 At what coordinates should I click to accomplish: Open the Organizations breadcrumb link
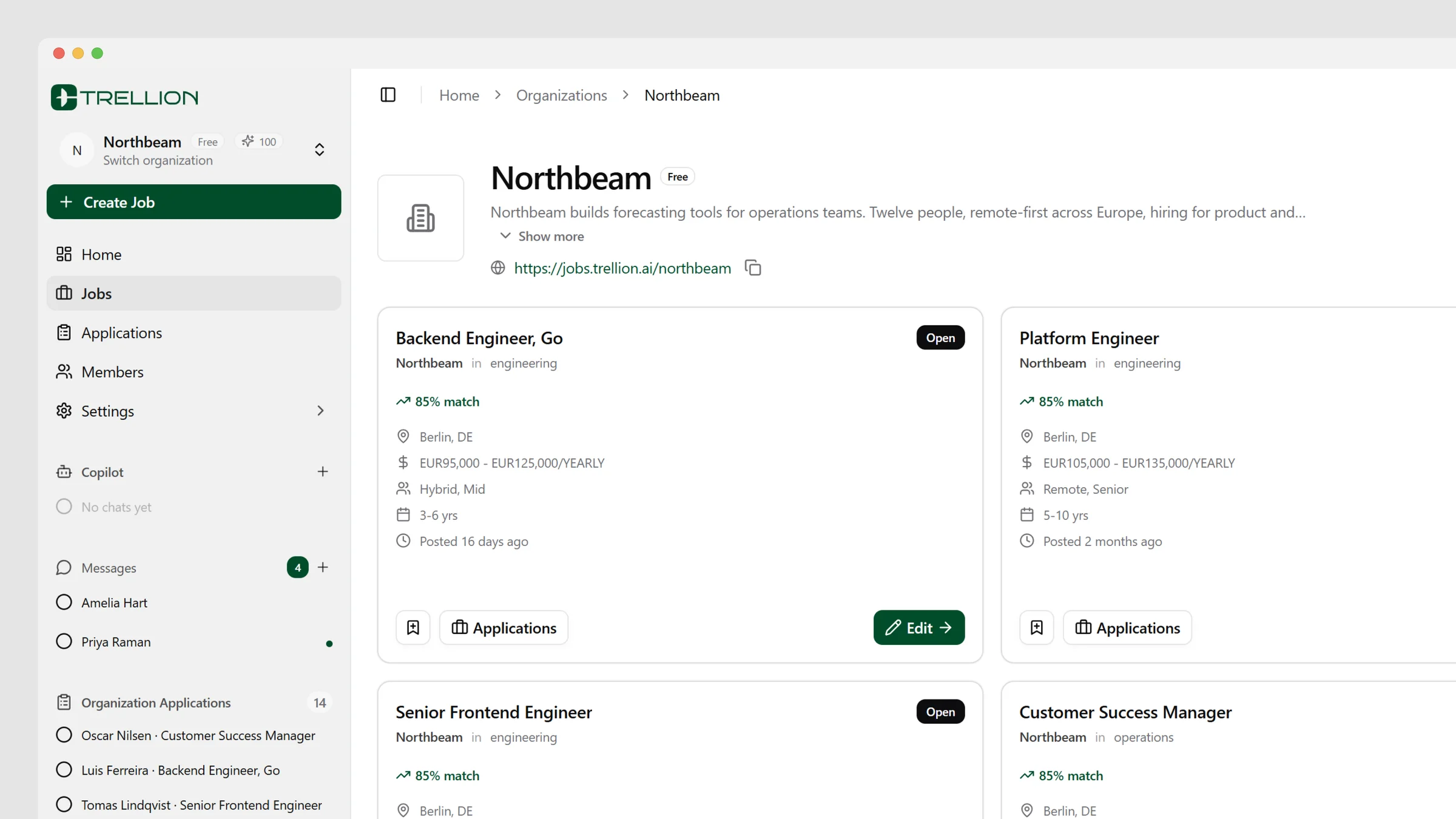561,95
